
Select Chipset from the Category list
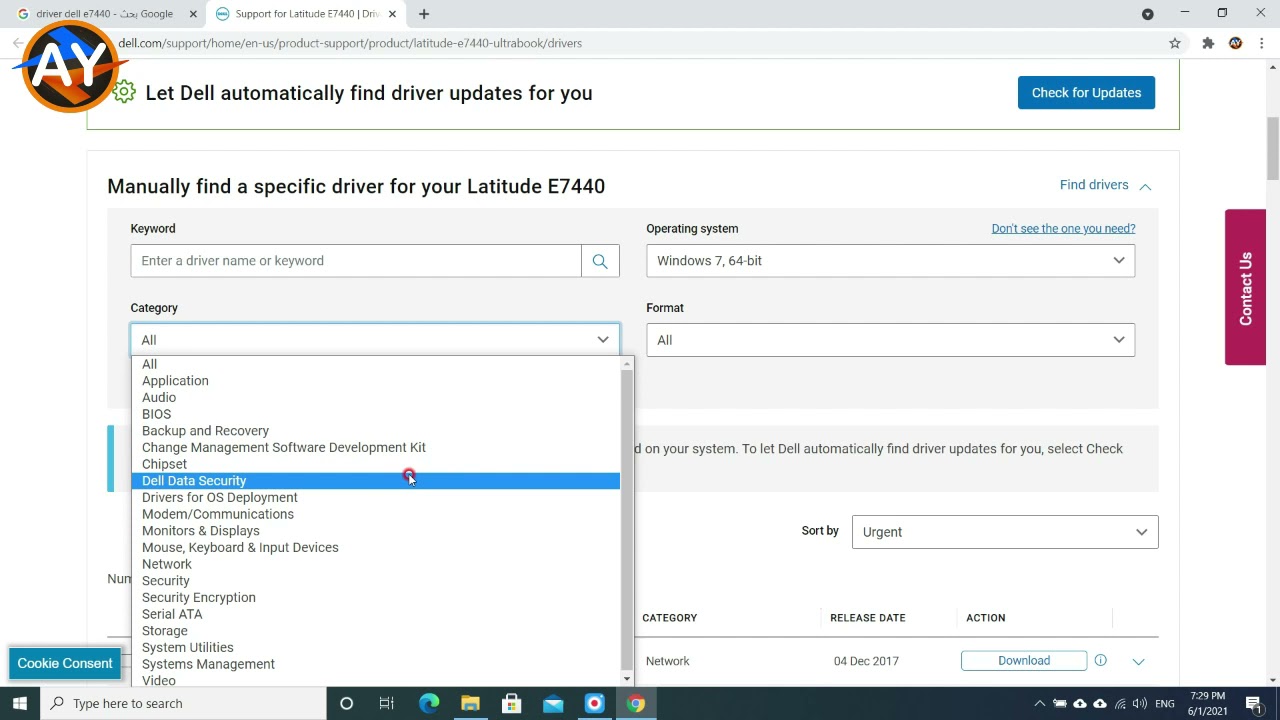pos(376,464)
